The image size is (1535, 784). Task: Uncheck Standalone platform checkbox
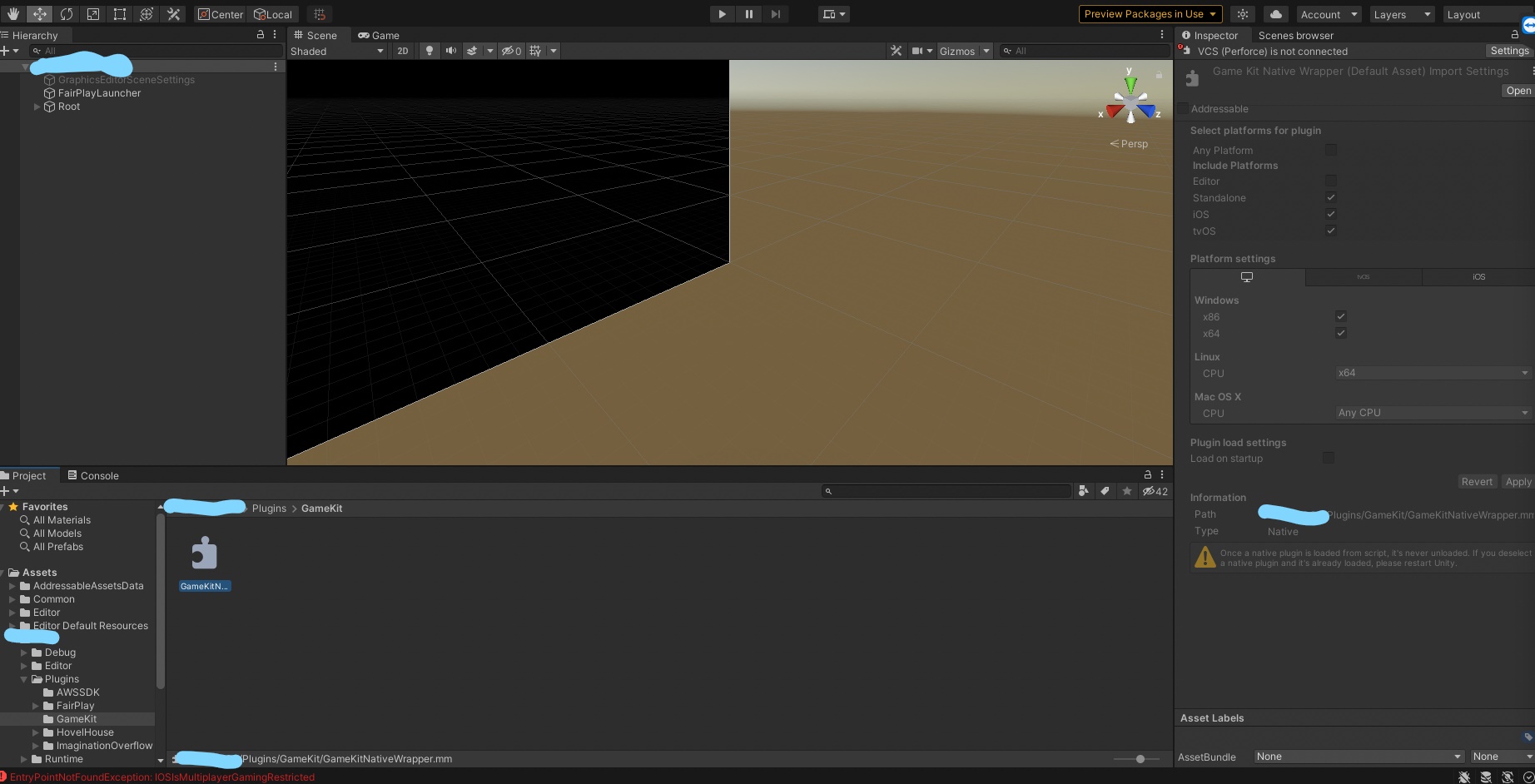1331,197
